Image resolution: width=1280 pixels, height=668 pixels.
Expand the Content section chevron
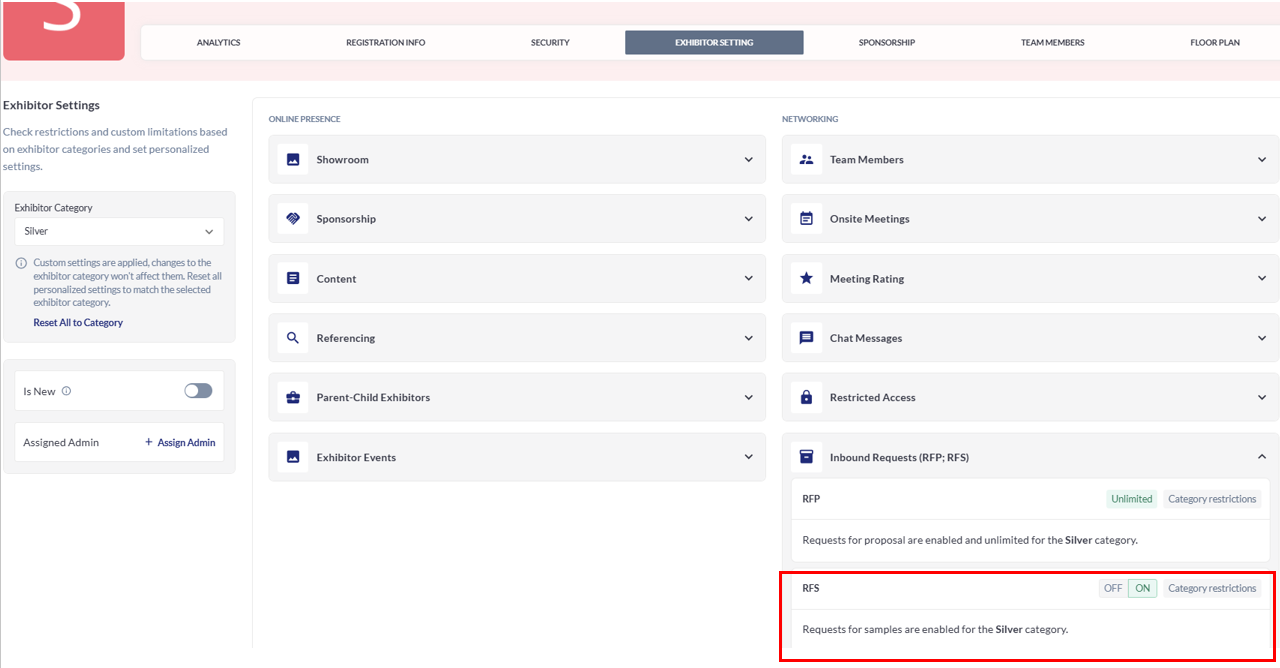748,279
